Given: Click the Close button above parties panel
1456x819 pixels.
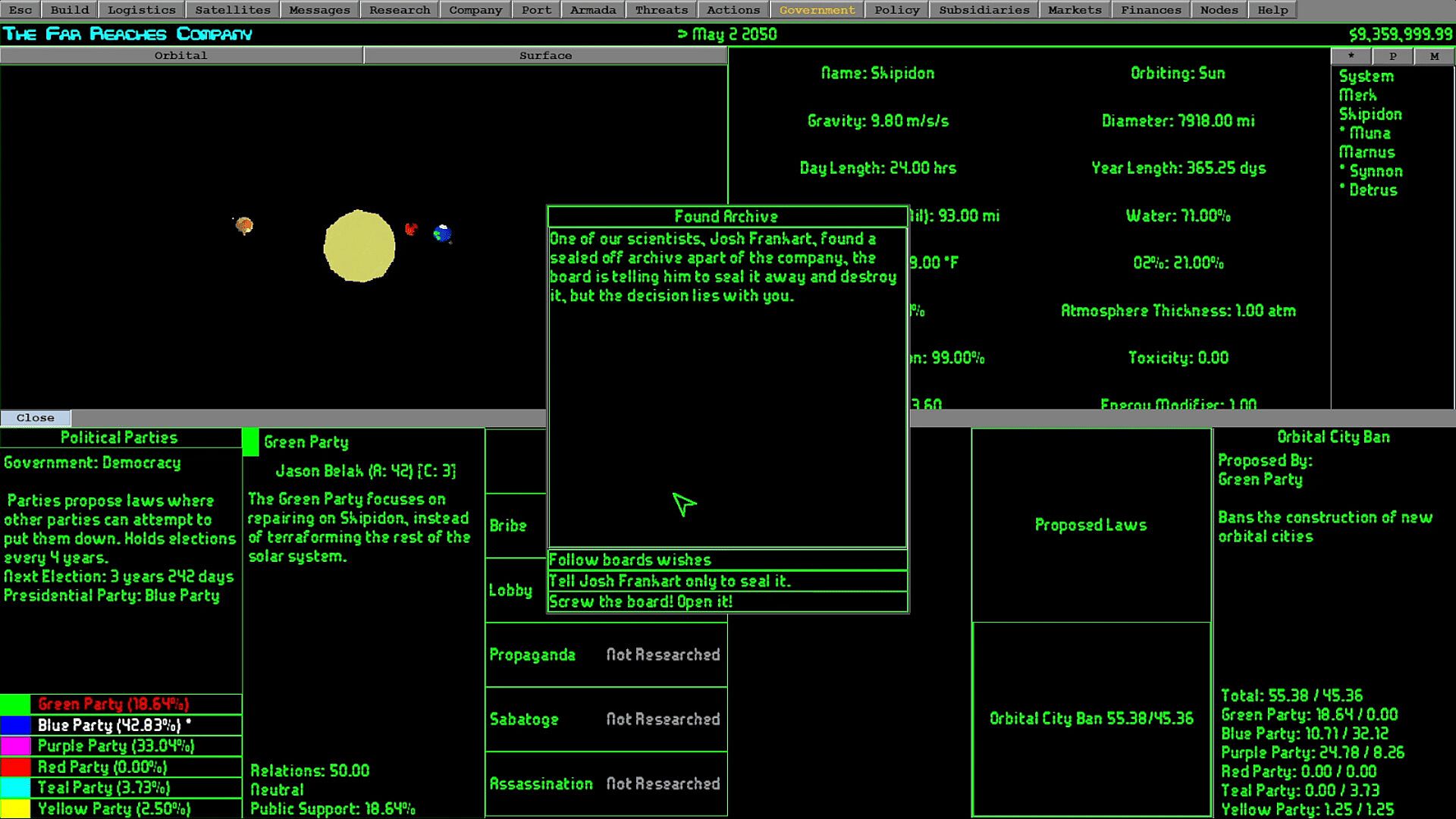Looking at the screenshot, I should 36,418.
